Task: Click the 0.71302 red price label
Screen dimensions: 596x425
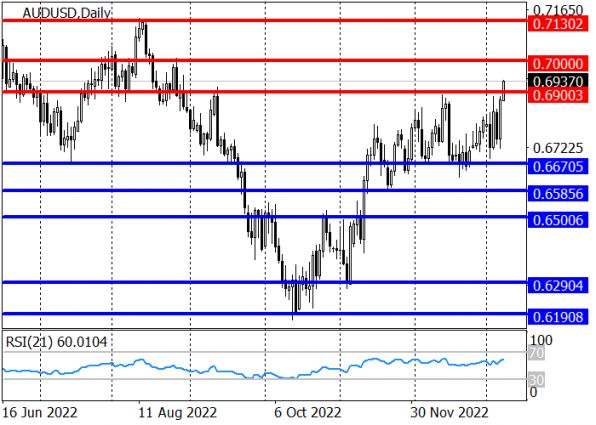Action: pos(558,24)
